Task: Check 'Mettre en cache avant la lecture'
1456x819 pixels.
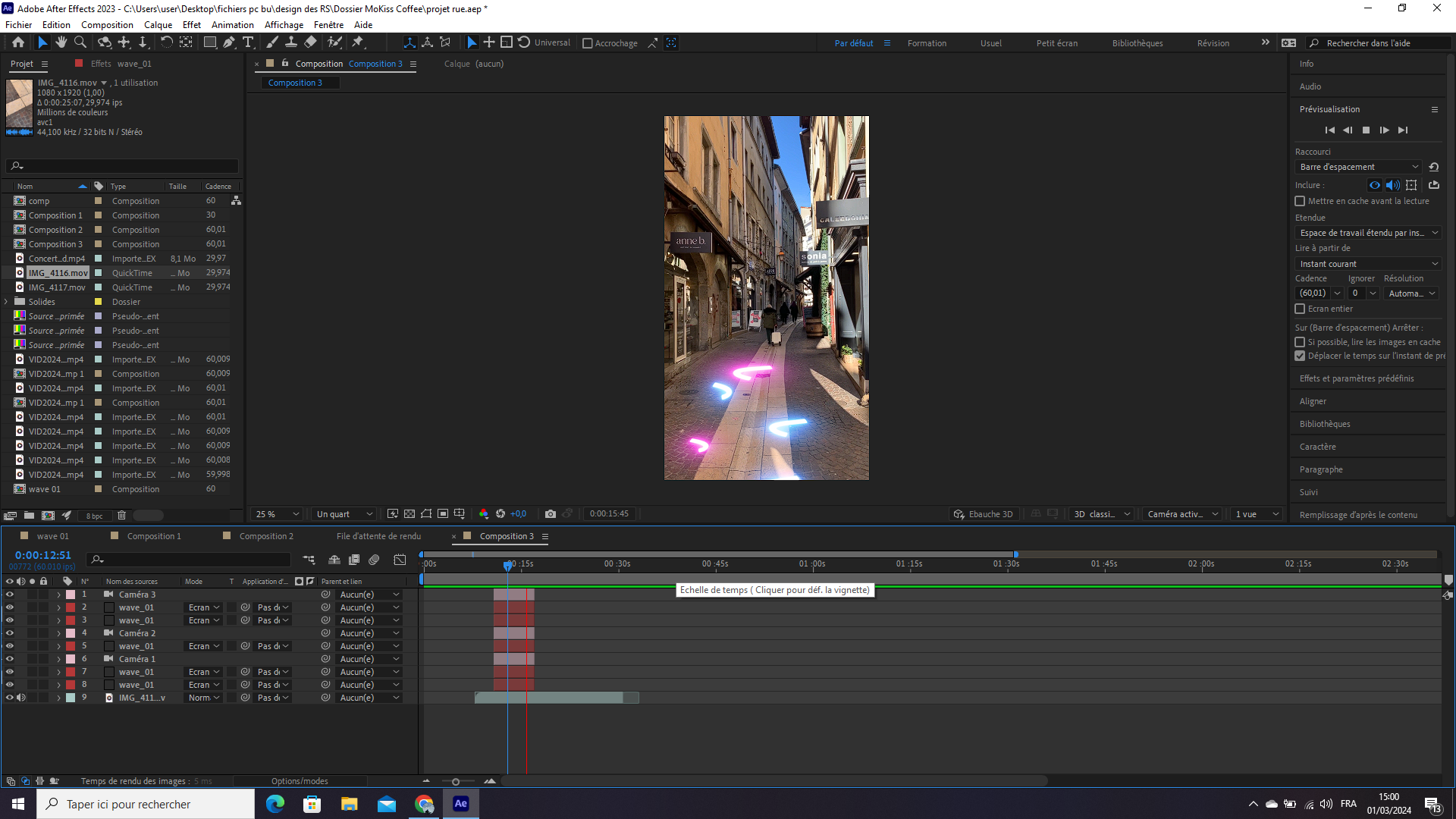Action: [1300, 201]
